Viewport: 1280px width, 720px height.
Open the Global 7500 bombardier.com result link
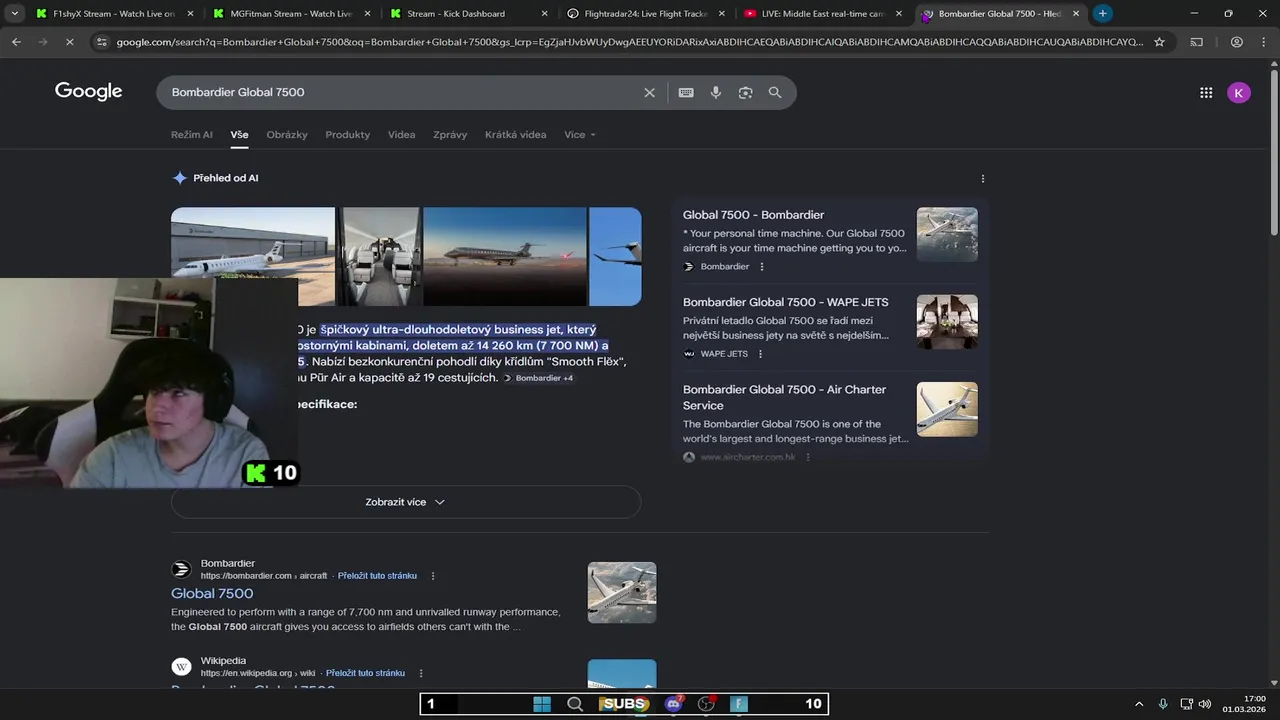click(x=212, y=594)
